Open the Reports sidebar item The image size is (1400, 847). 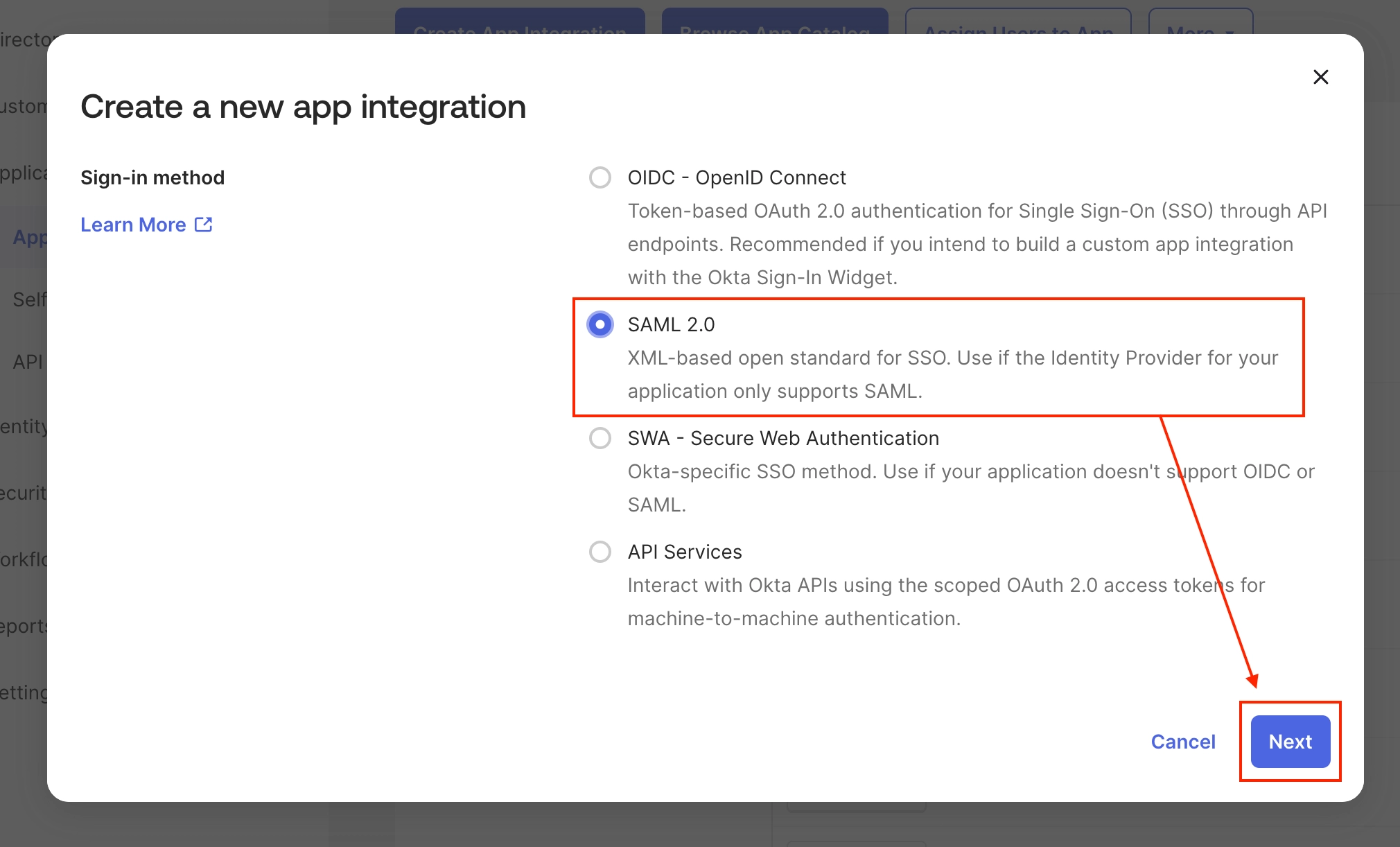23,626
